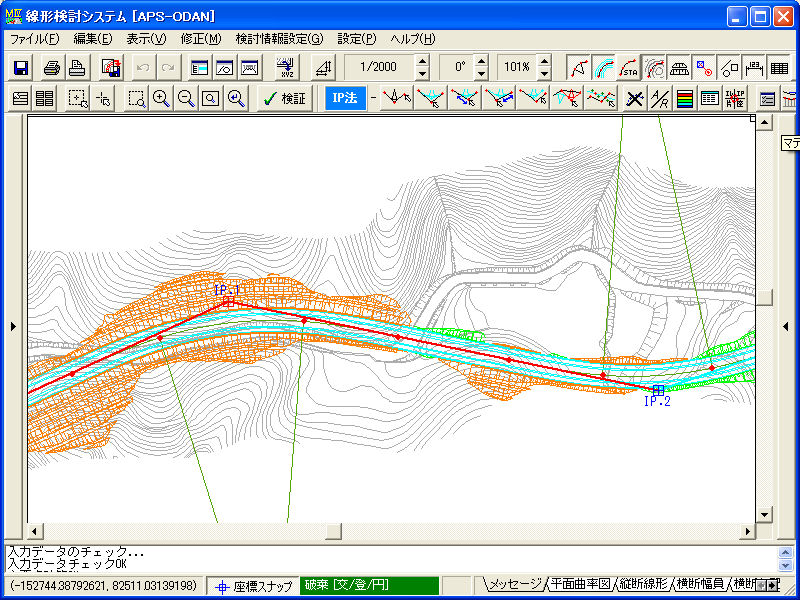Toggle the IP法 mode button
The image size is (800, 600).
(345, 98)
